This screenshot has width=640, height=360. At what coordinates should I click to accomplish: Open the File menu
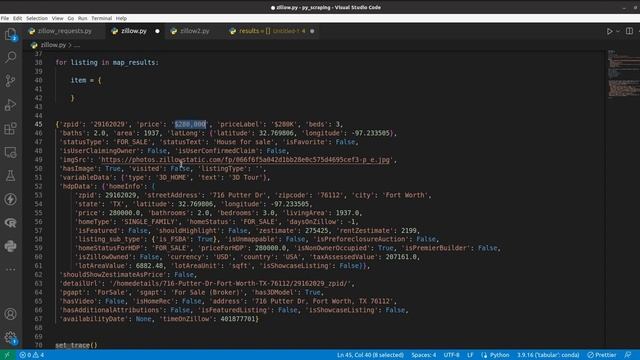5,18
